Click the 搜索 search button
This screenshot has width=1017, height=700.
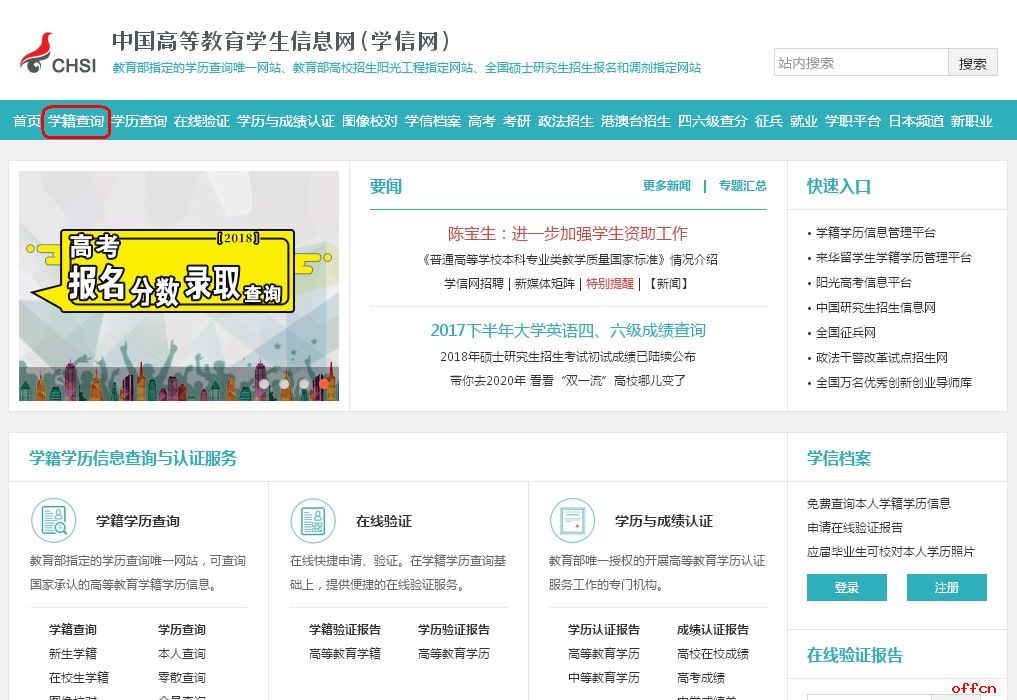pyautogui.click(x=972, y=62)
